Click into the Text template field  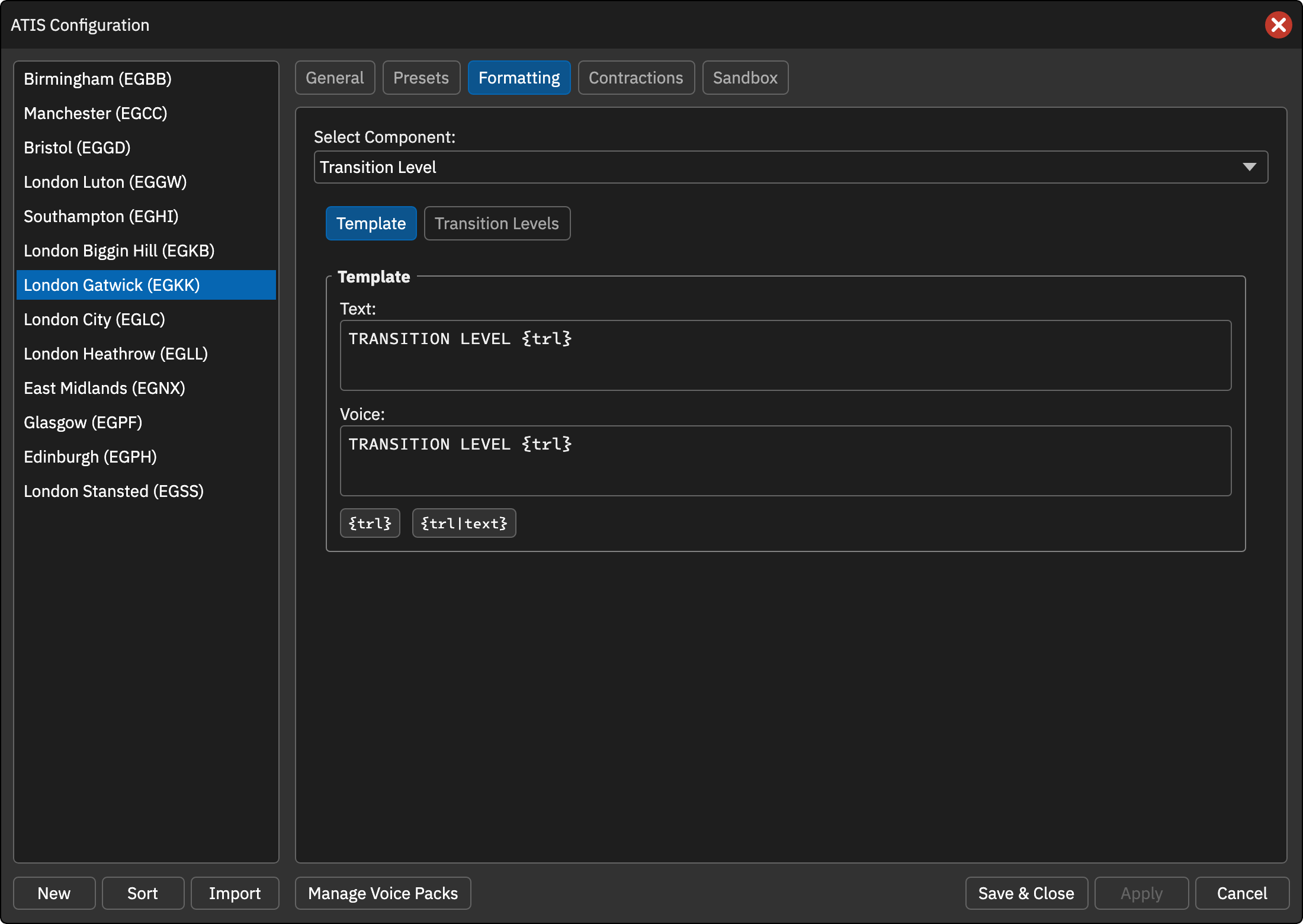pos(785,355)
